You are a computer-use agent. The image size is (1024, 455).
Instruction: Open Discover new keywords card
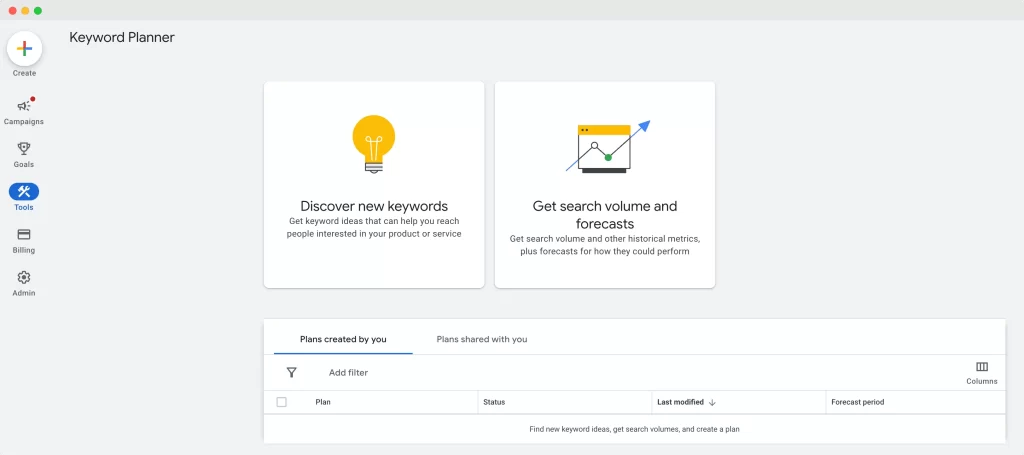click(374, 185)
